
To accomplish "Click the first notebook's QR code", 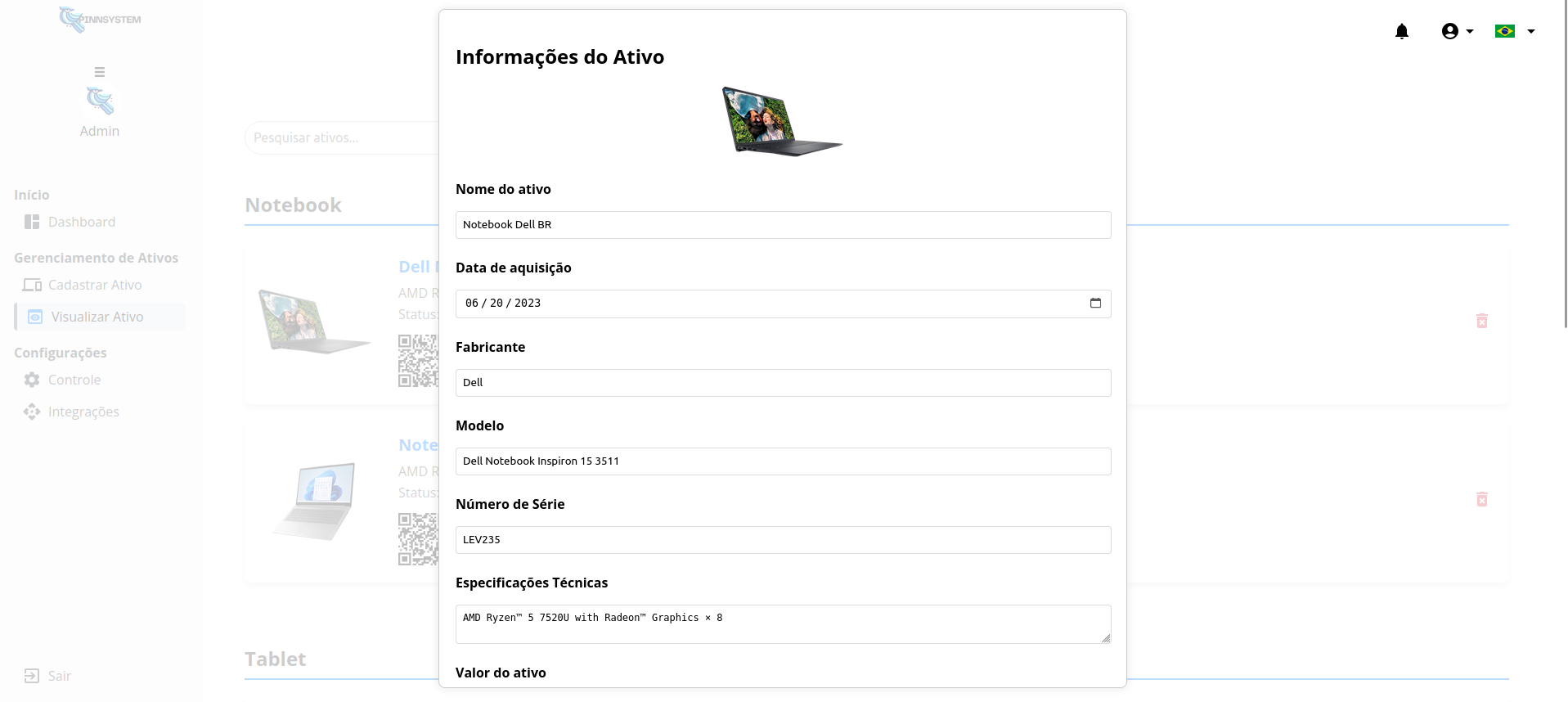I will (418, 361).
